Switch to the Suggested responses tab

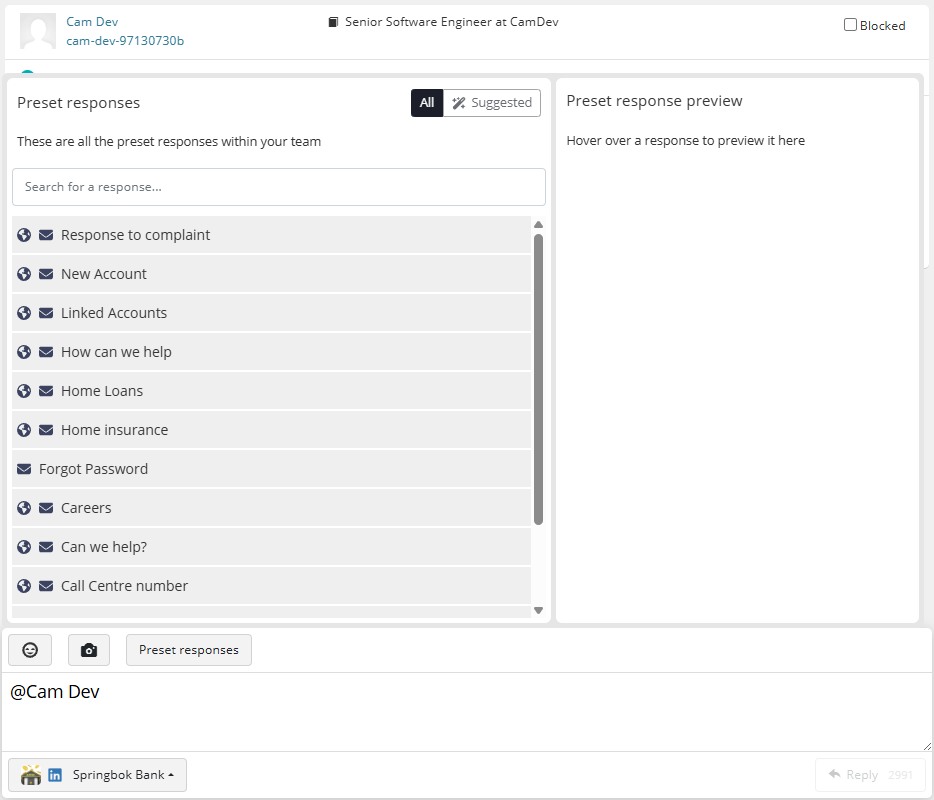[492, 103]
